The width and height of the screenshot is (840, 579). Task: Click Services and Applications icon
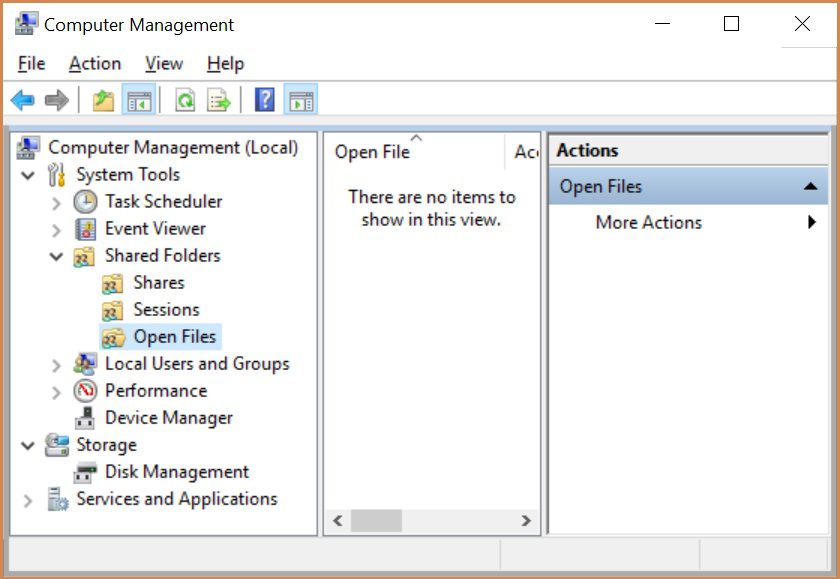[x=58, y=499]
